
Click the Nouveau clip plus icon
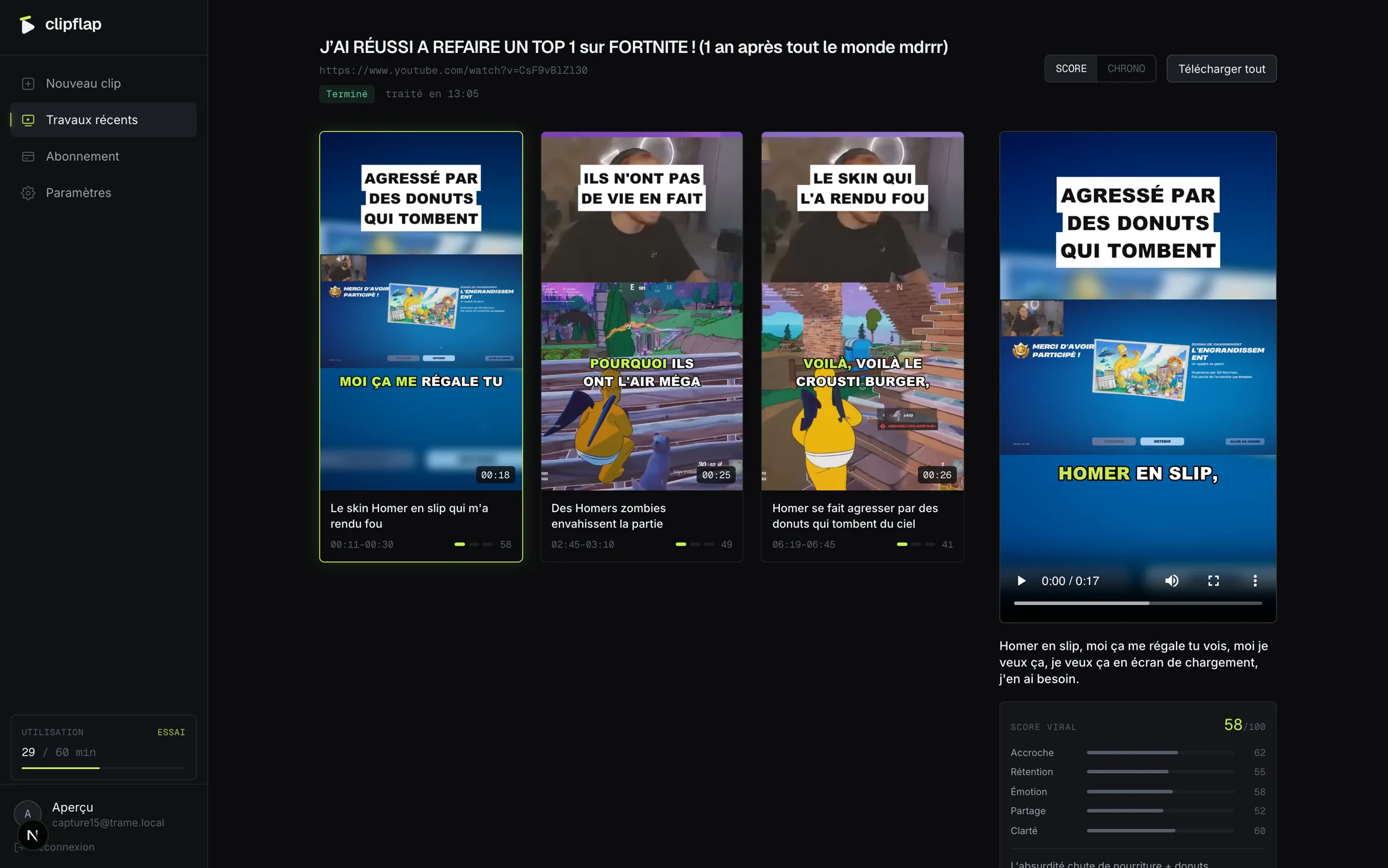pos(28,83)
